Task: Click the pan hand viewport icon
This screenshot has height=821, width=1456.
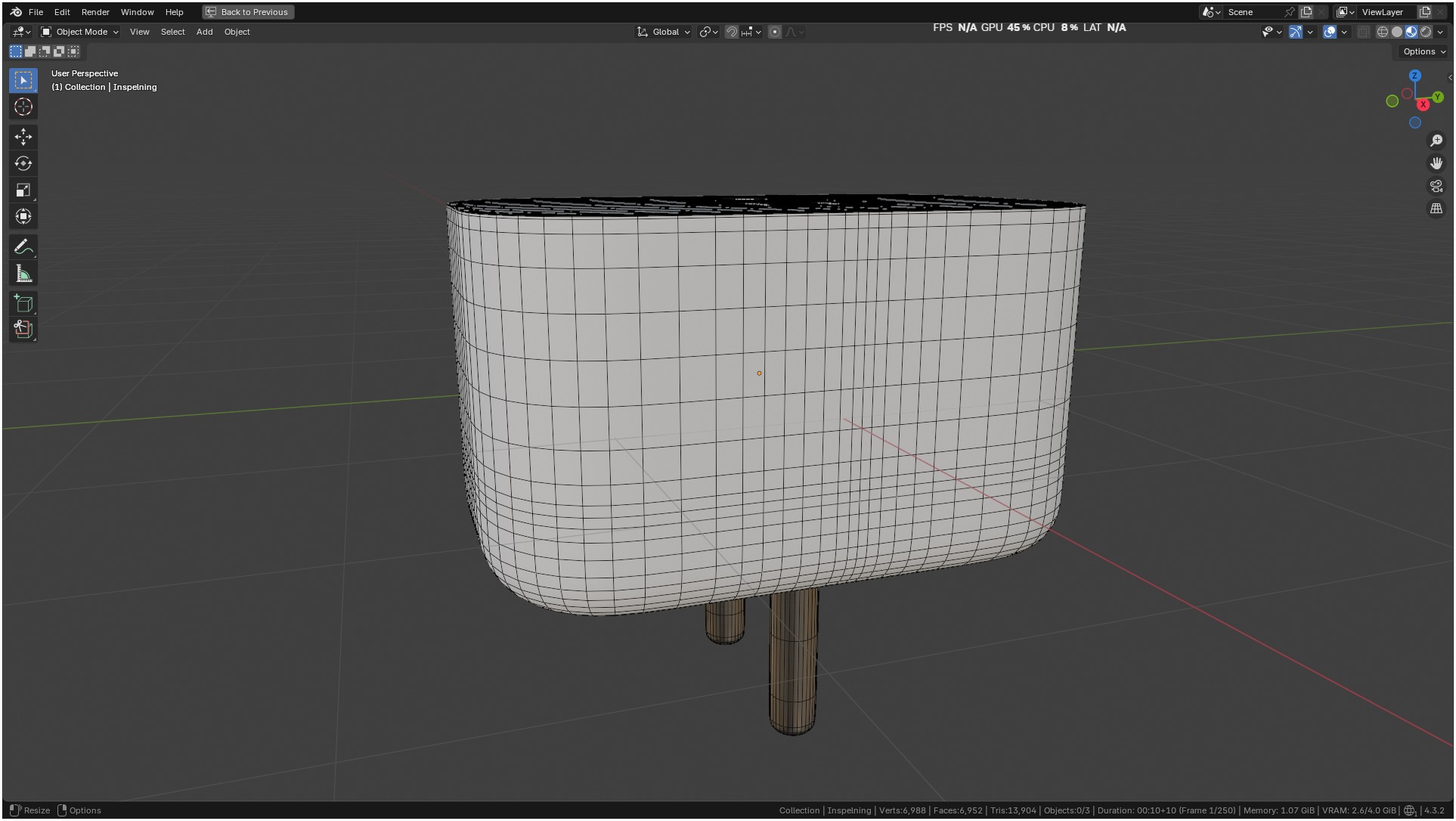Action: click(x=1436, y=163)
